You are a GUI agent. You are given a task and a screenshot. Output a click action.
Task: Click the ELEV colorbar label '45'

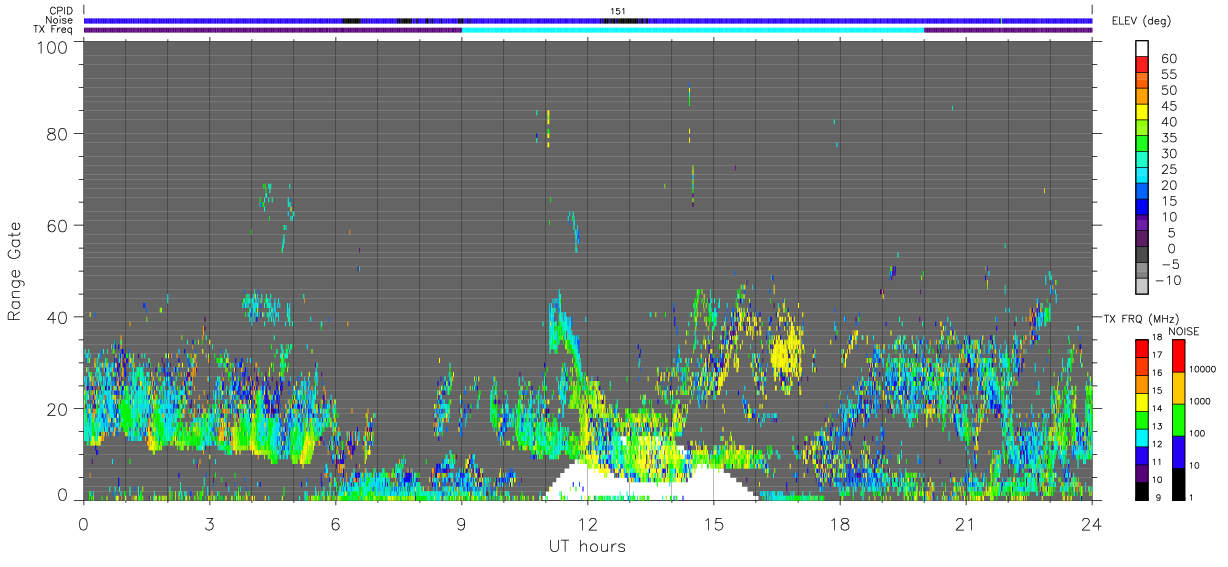(1168, 106)
